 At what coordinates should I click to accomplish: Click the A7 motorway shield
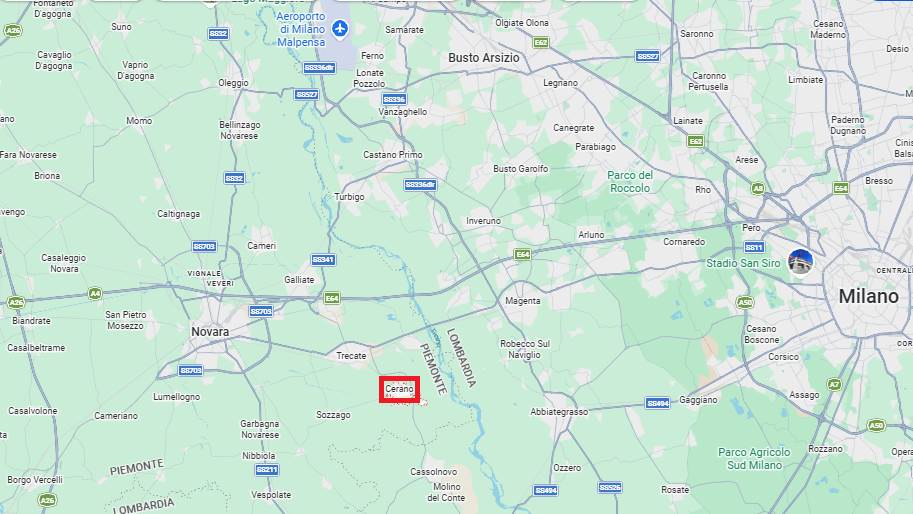click(x=834, y=384)
